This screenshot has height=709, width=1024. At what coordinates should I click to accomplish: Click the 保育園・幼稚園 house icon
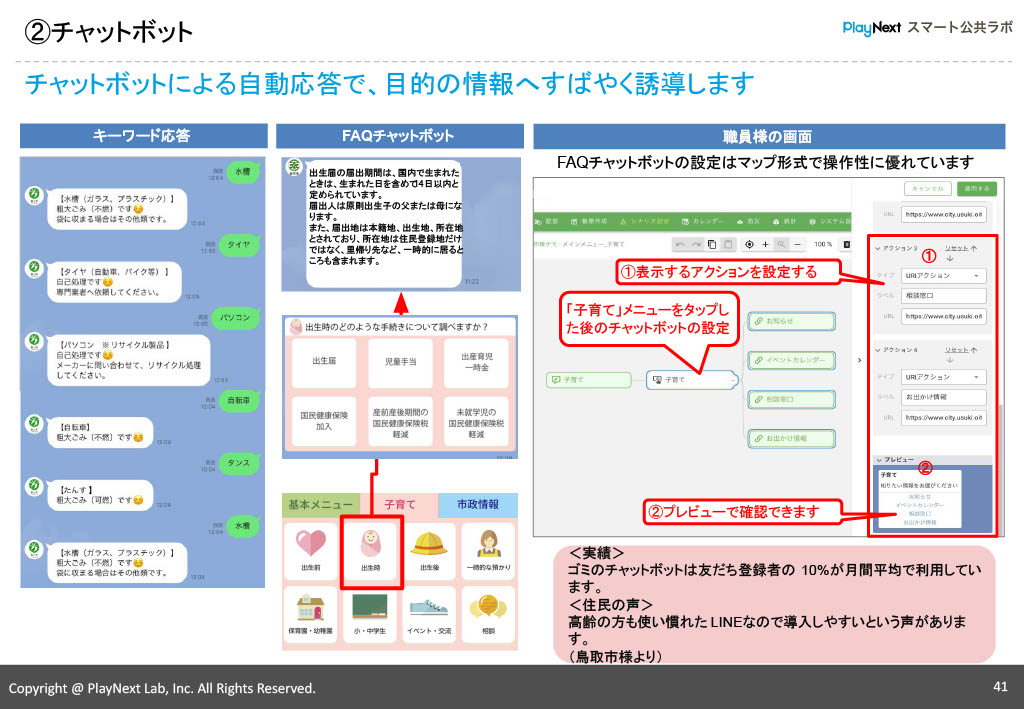pos(310,607)
